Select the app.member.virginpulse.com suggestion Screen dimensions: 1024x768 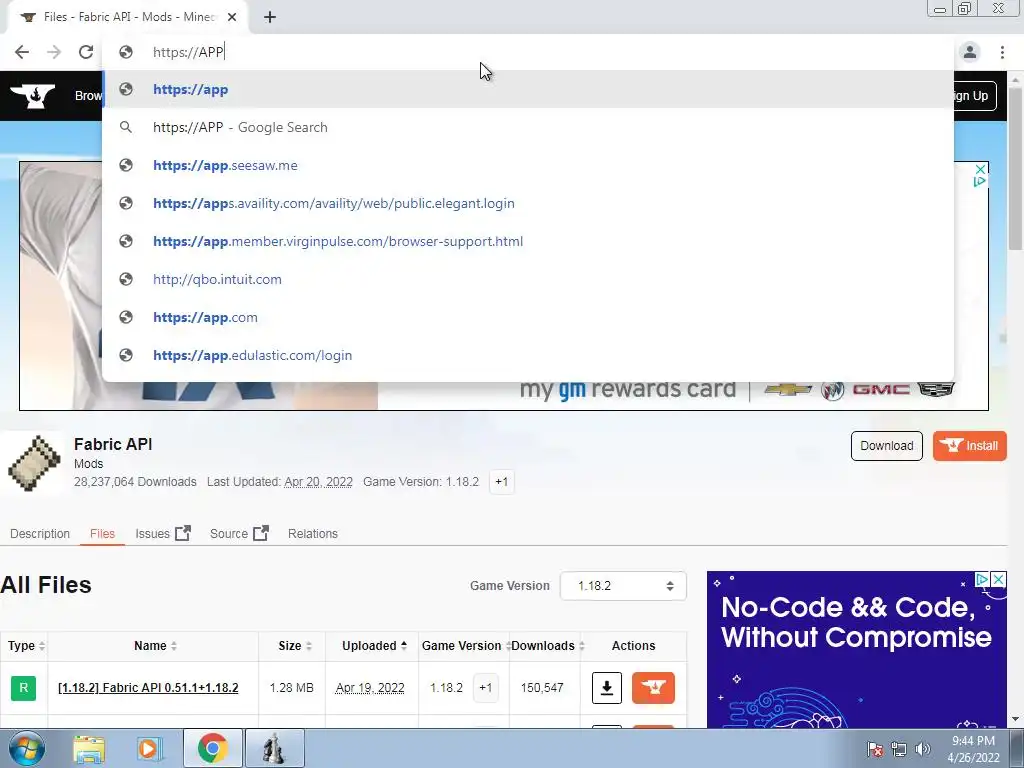[528, 241]
